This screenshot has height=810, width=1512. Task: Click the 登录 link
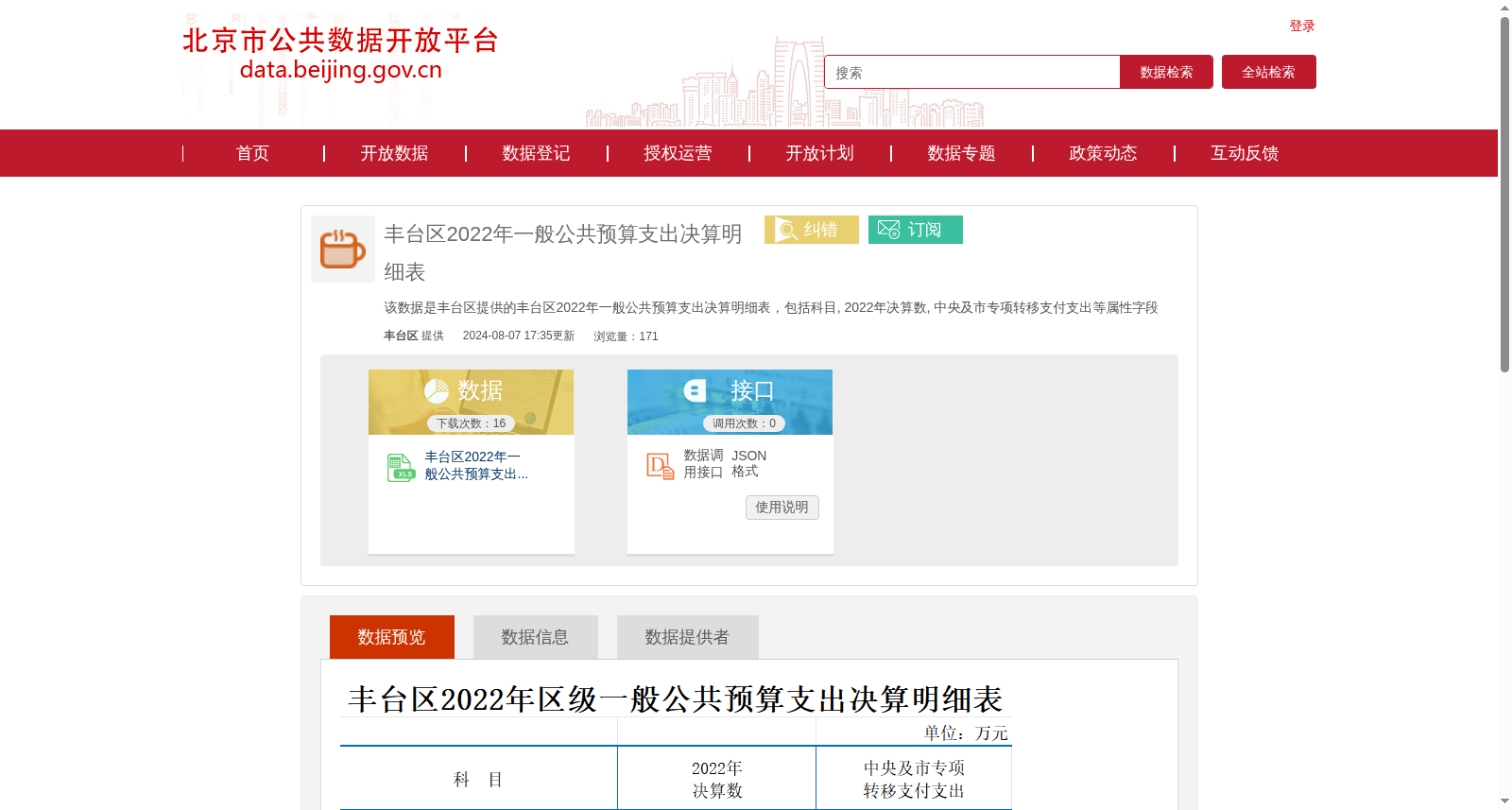click(x=1302, y=26)
